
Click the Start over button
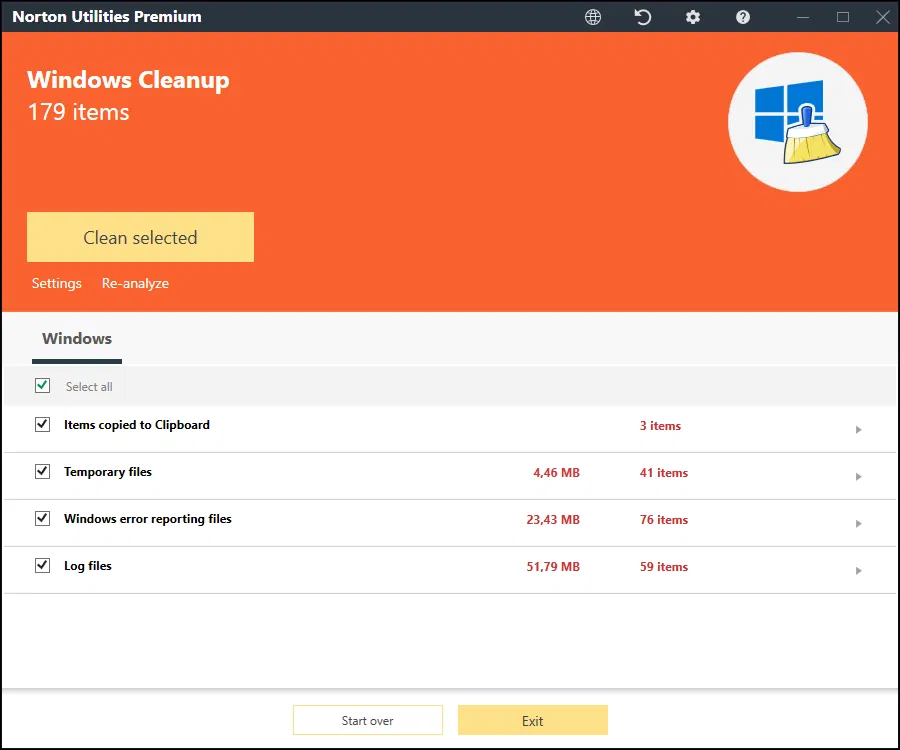click(368, 720)
